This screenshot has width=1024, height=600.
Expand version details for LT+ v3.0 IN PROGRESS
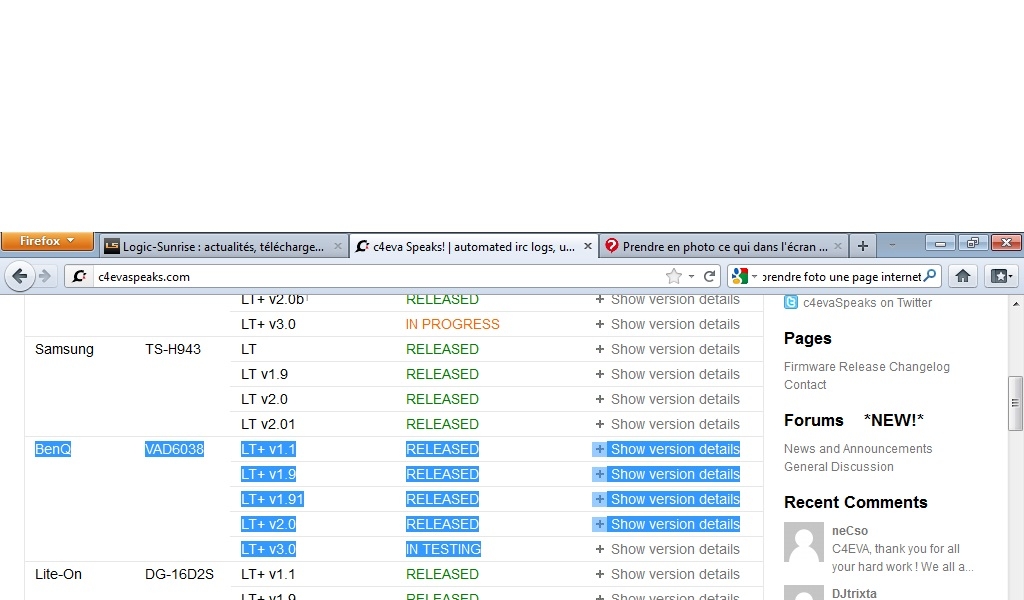click(667, 324)
